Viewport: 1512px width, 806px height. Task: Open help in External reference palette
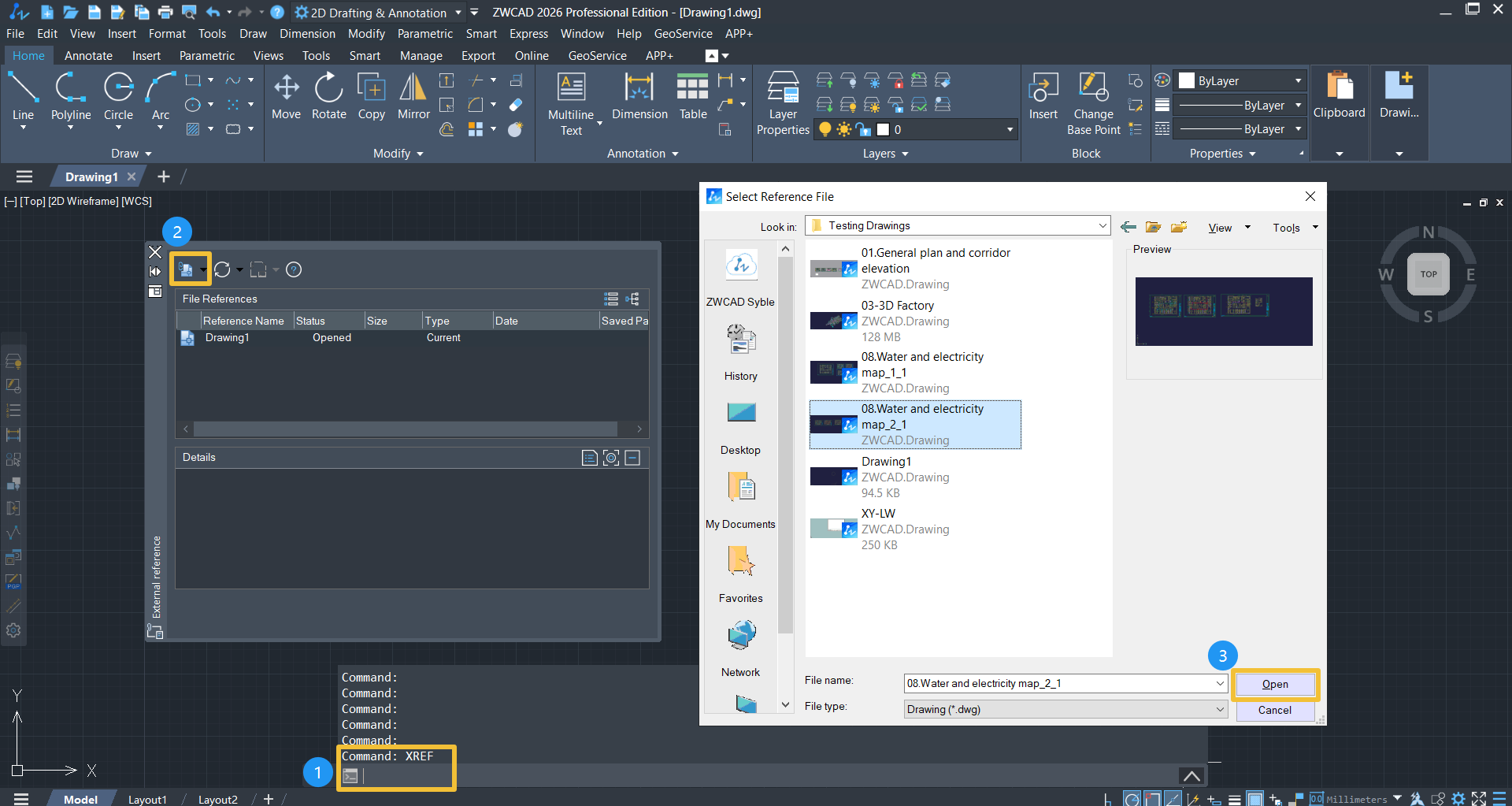pyautogui.click(x=294, y=269)
